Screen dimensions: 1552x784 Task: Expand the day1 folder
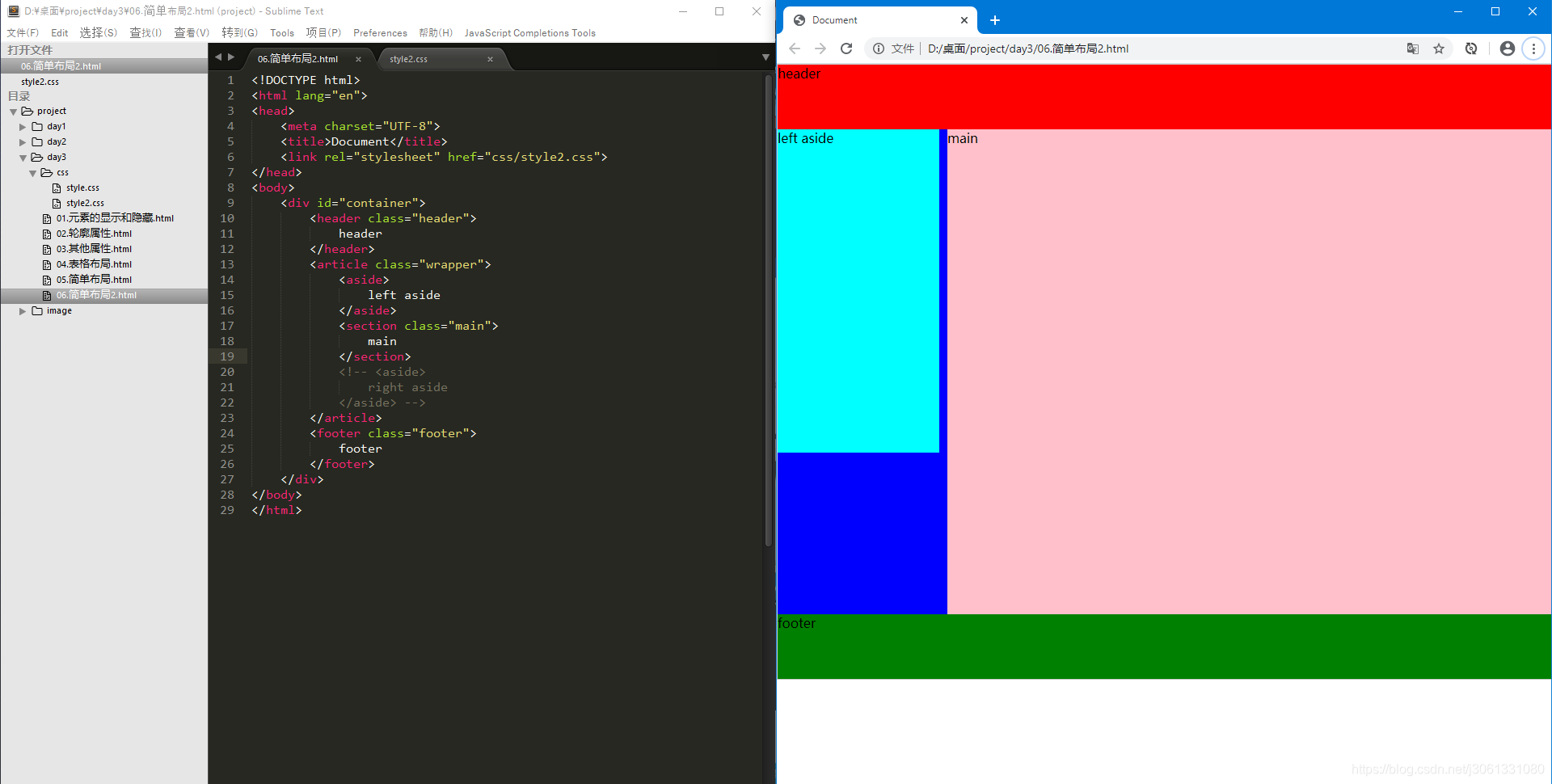point(23,127)
